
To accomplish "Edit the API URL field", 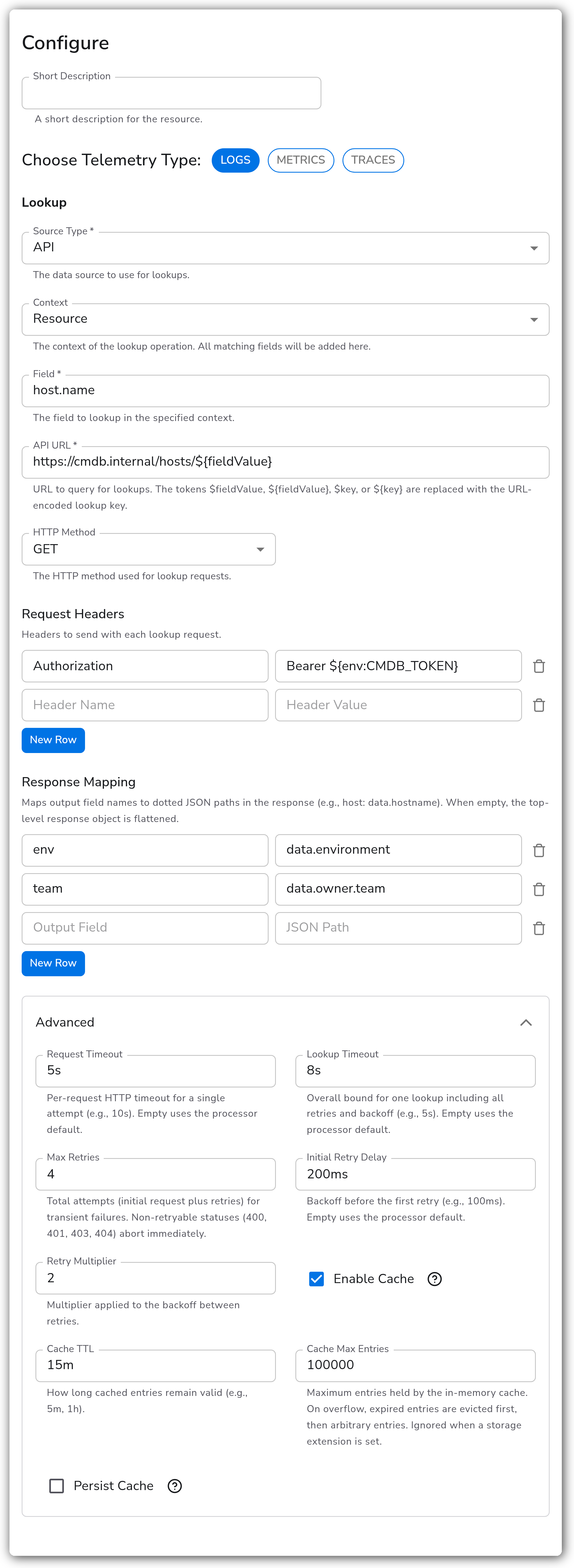I will tap(285, 462).
